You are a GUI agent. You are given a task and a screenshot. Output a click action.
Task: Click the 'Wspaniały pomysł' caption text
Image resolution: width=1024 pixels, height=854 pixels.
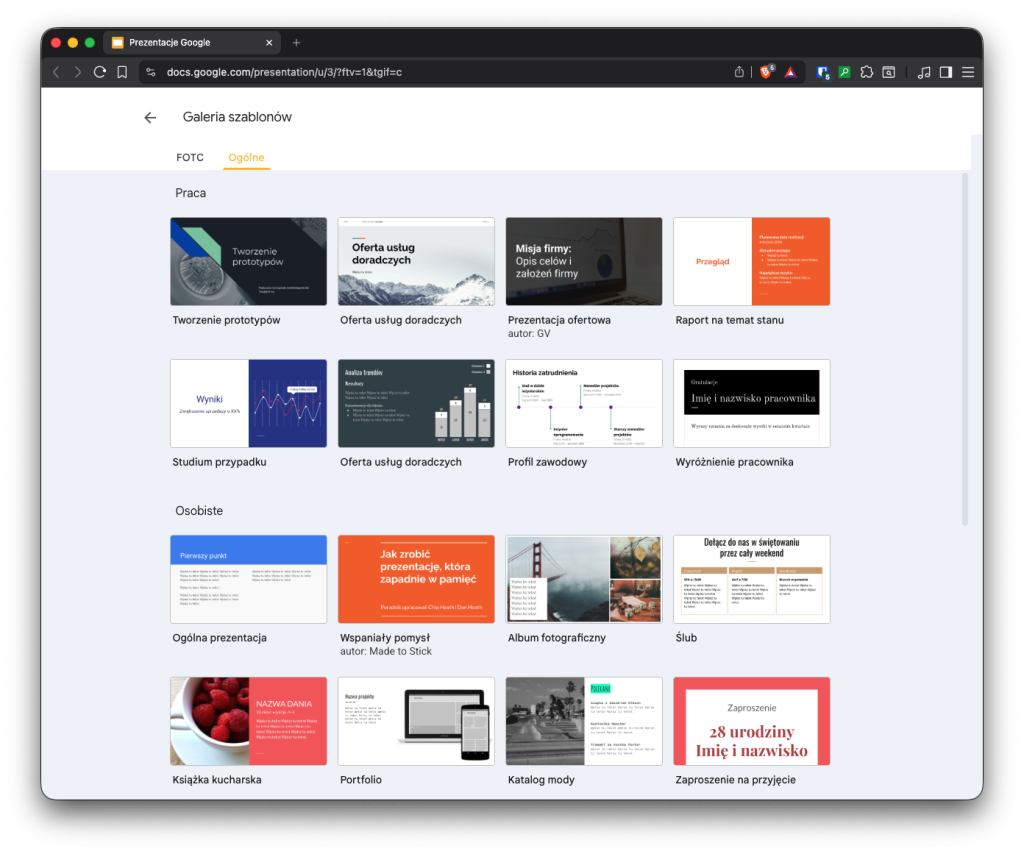point(385,638)
